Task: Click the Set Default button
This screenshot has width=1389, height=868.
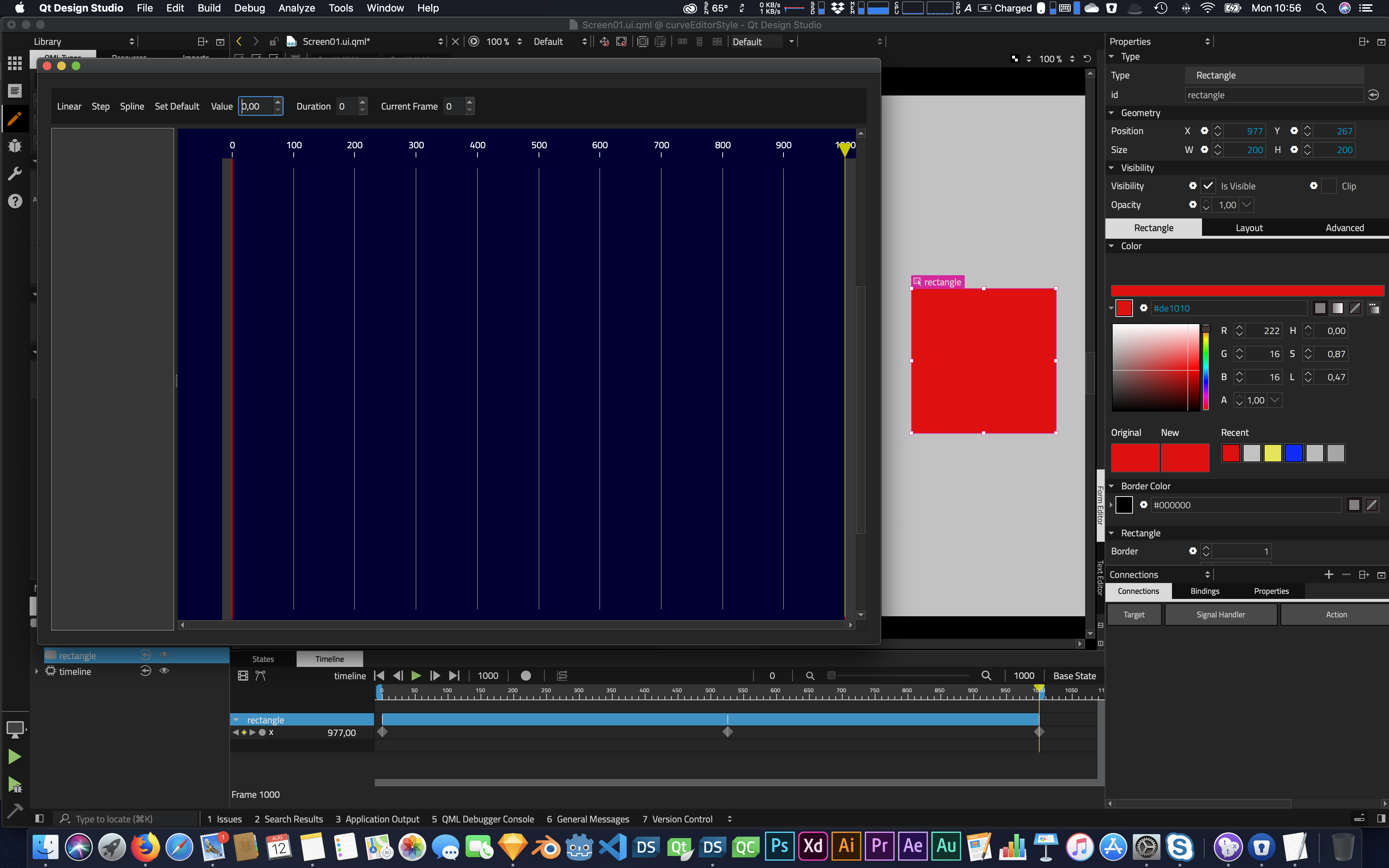Action: click(177, 106)
